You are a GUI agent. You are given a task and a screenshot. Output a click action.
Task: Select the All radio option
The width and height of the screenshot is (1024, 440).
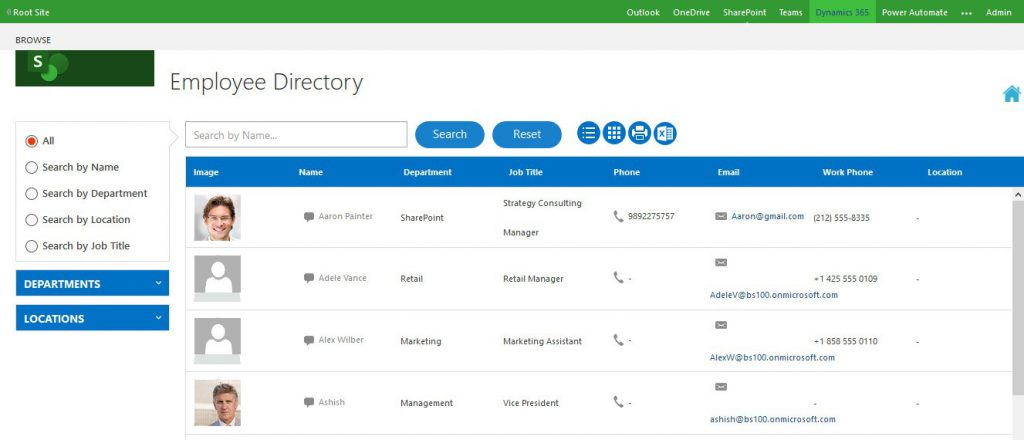[31, 141]
